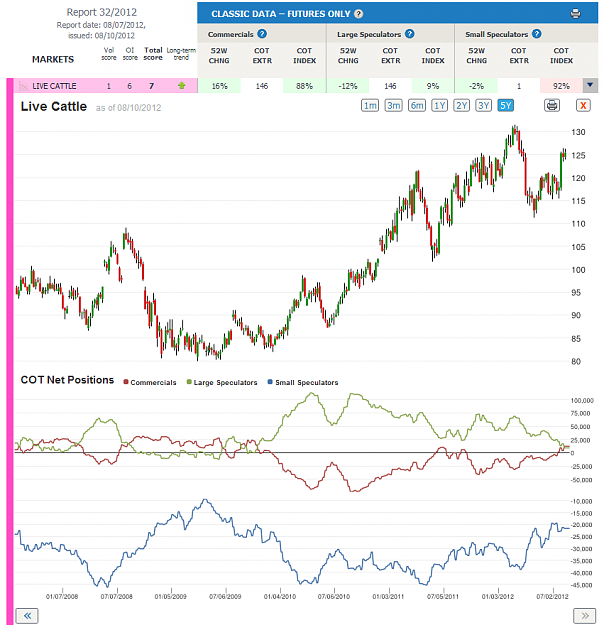Switch chart to 1Y range

[x=439, y=106]
